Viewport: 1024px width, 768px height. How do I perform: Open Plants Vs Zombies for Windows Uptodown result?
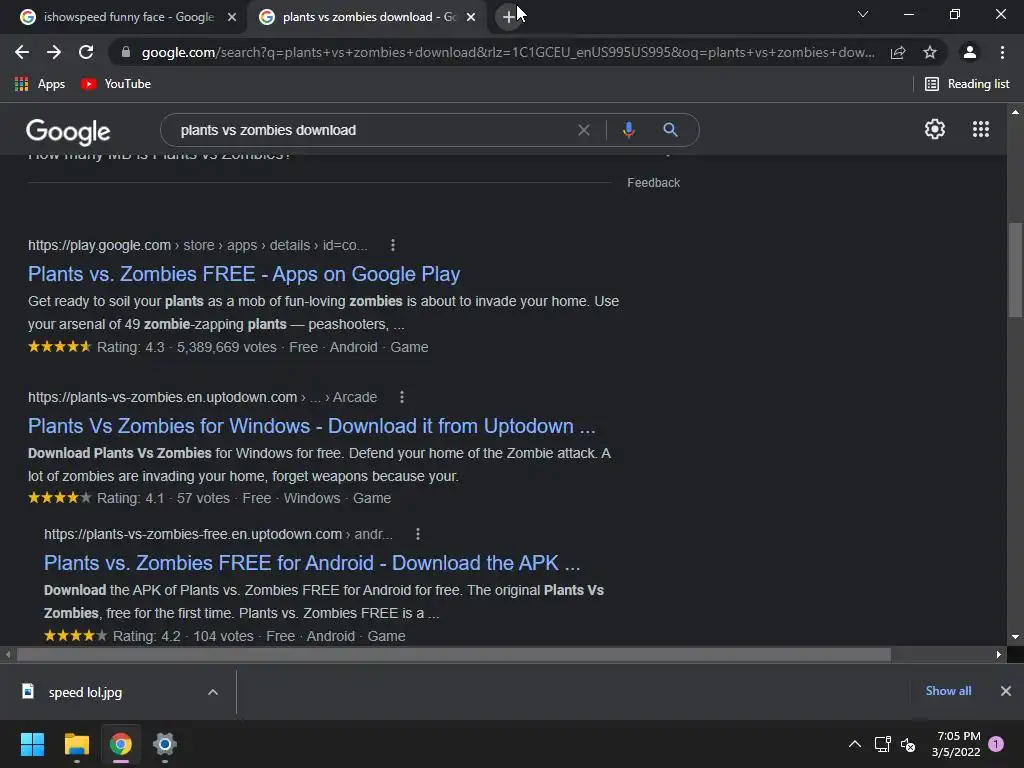(x=312, y=426)
